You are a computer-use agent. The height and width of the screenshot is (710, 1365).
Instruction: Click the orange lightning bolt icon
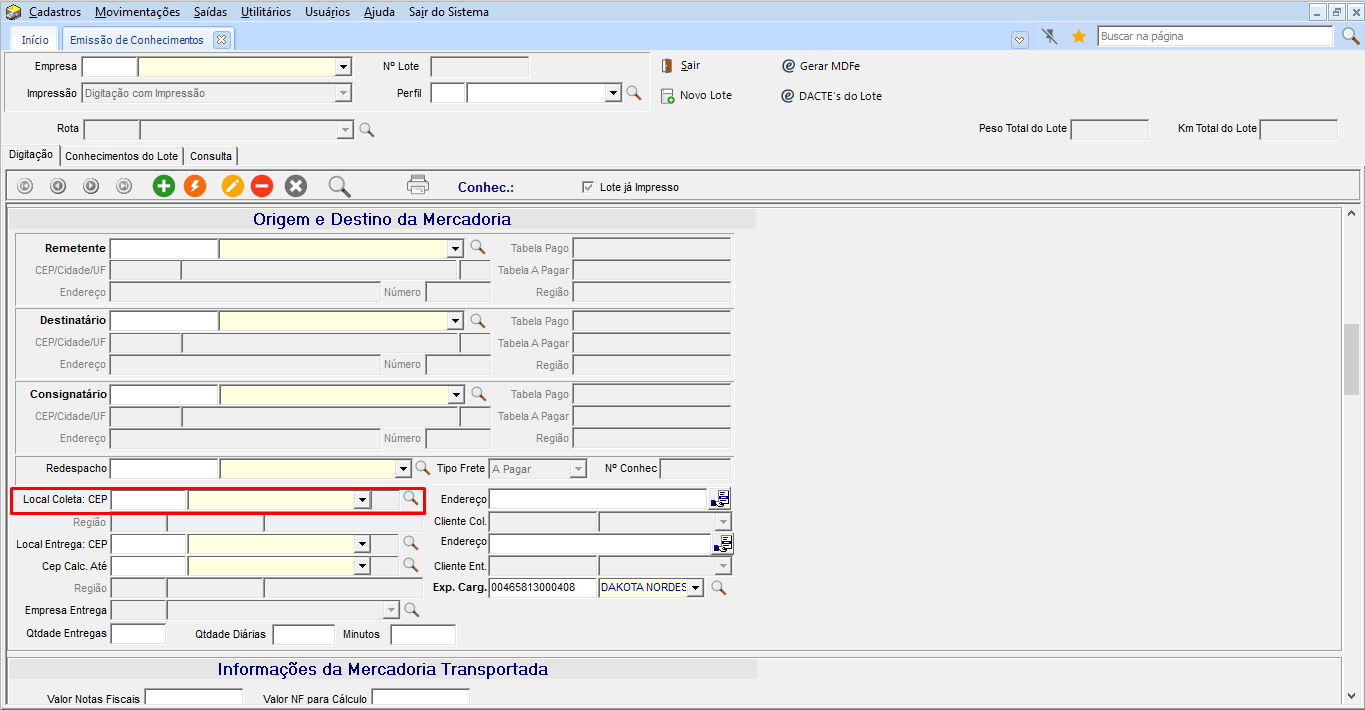tap(195, 186)
